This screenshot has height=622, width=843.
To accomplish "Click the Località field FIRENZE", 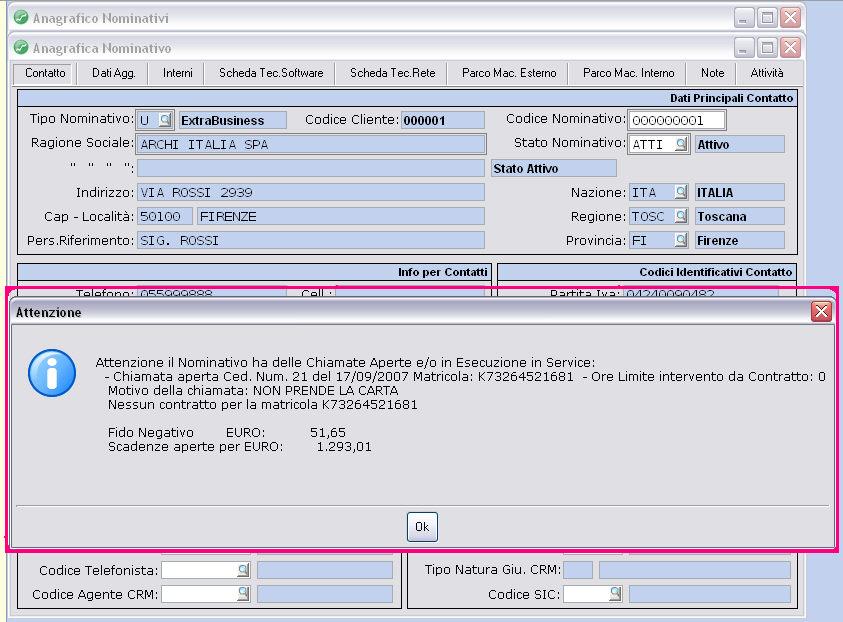I will [341, 216].
